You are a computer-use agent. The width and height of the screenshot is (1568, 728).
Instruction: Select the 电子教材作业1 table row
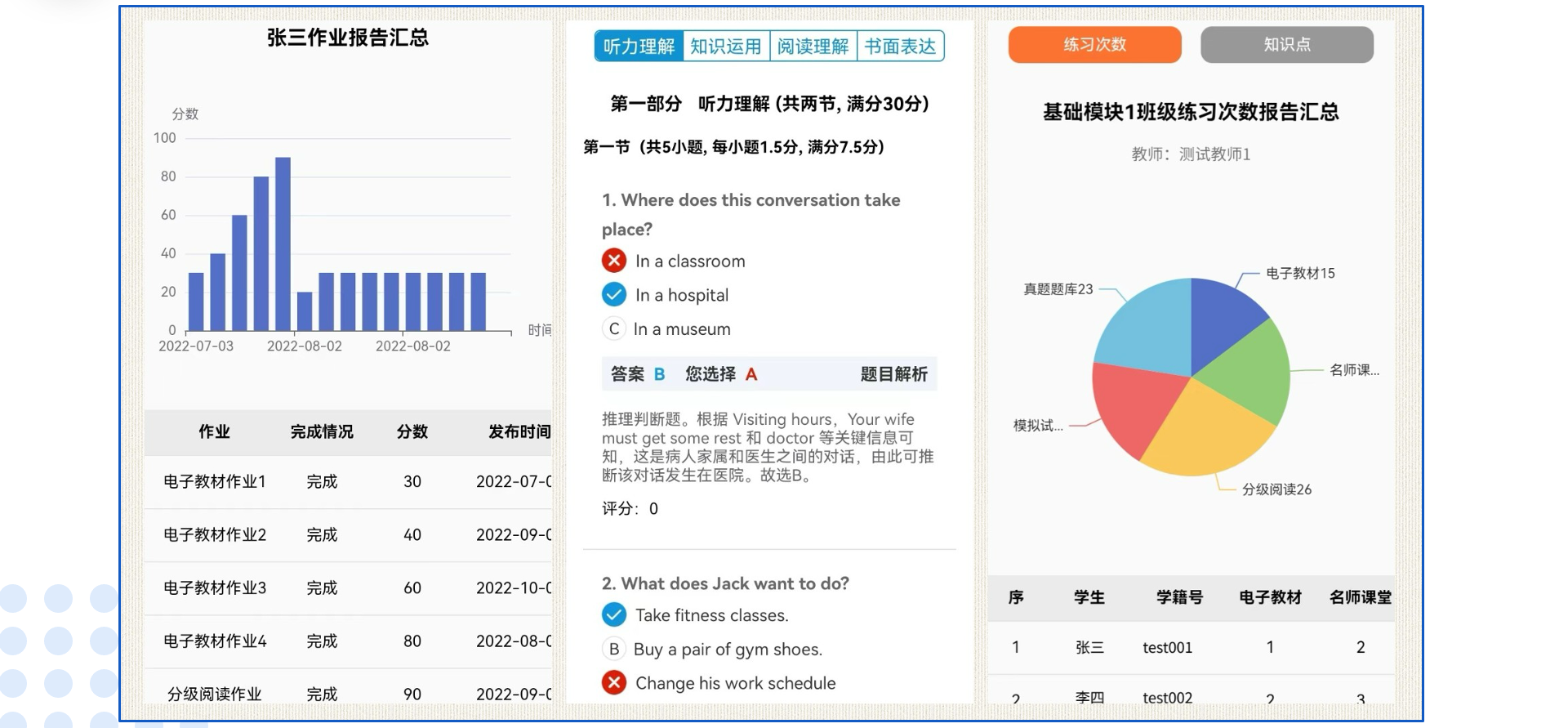click(x=348, y=482)
